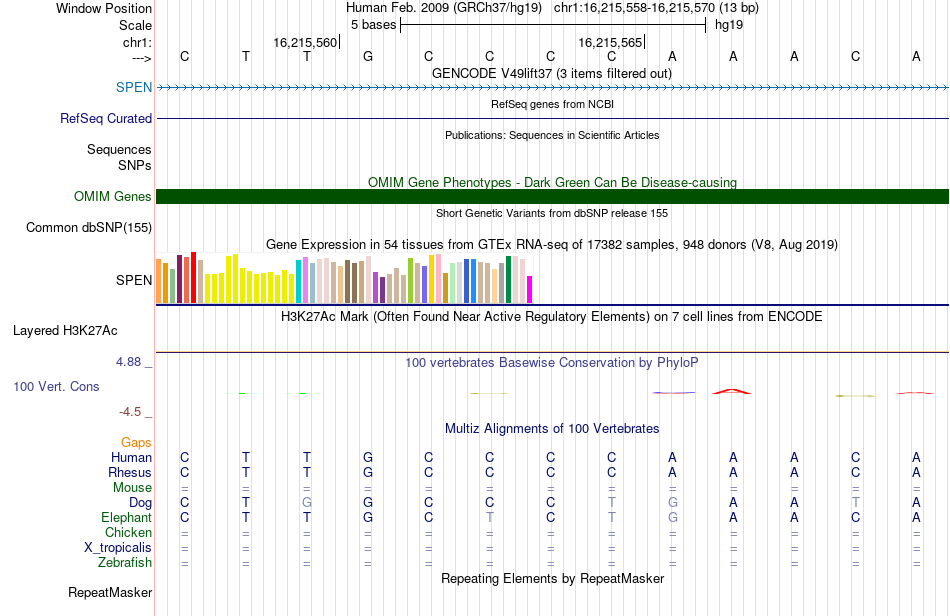Click 'Human Feb. 2009 (GRCh37/hg19)' assembly text
950x616 pixels.
pos(443,8)
